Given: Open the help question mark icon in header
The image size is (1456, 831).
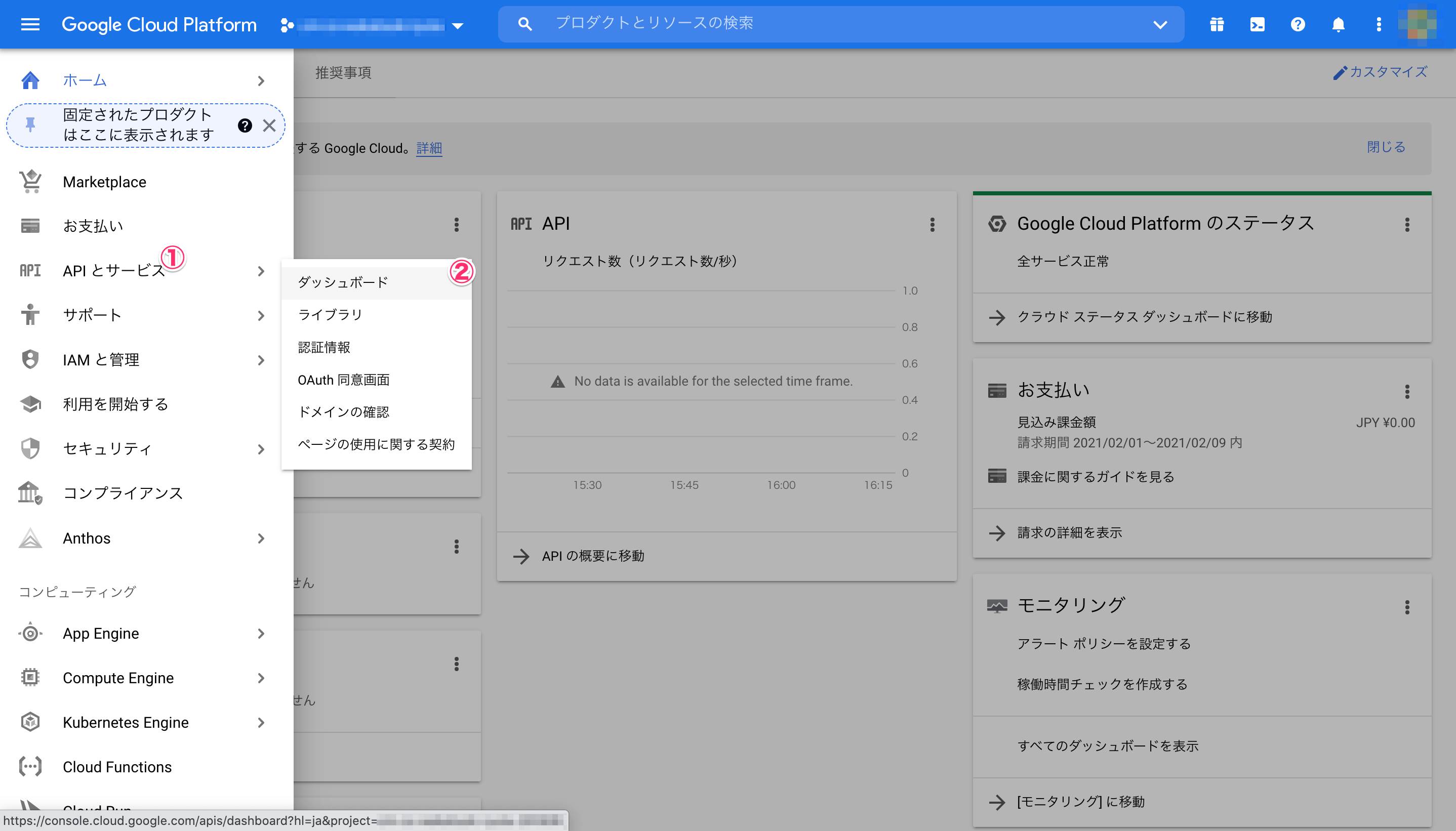Looking at the screenshot, I should coord(1298,24).
